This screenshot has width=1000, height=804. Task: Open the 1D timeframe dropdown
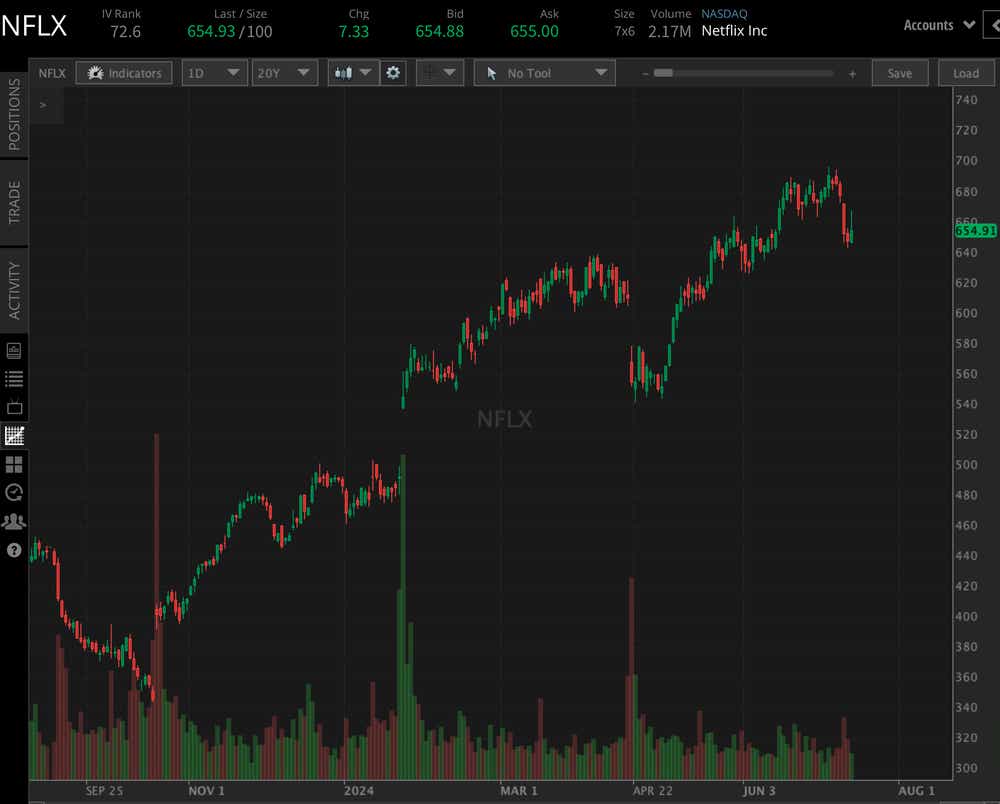(214, 72)
